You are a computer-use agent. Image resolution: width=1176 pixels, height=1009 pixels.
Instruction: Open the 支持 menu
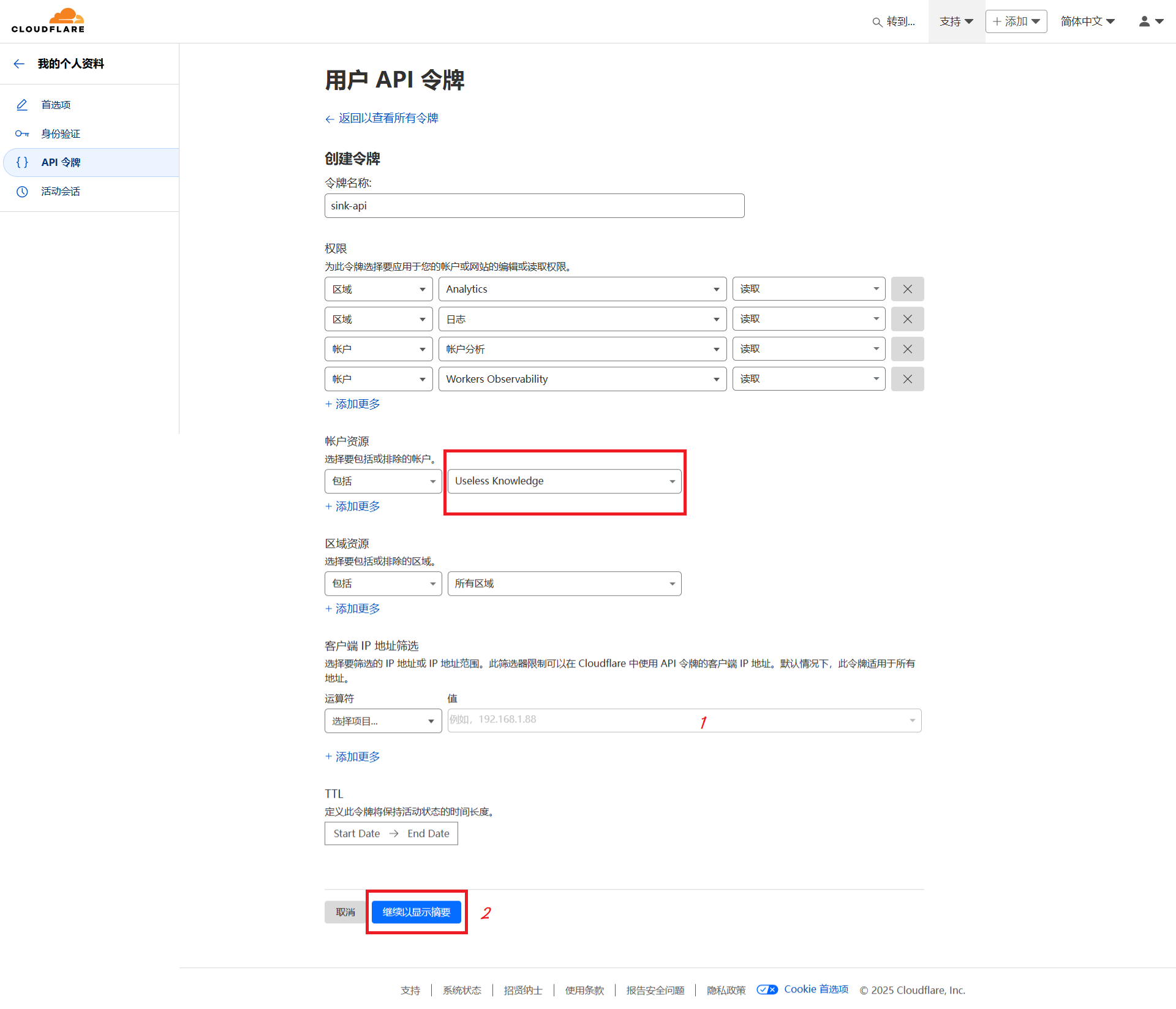click(x=956, y=21)
